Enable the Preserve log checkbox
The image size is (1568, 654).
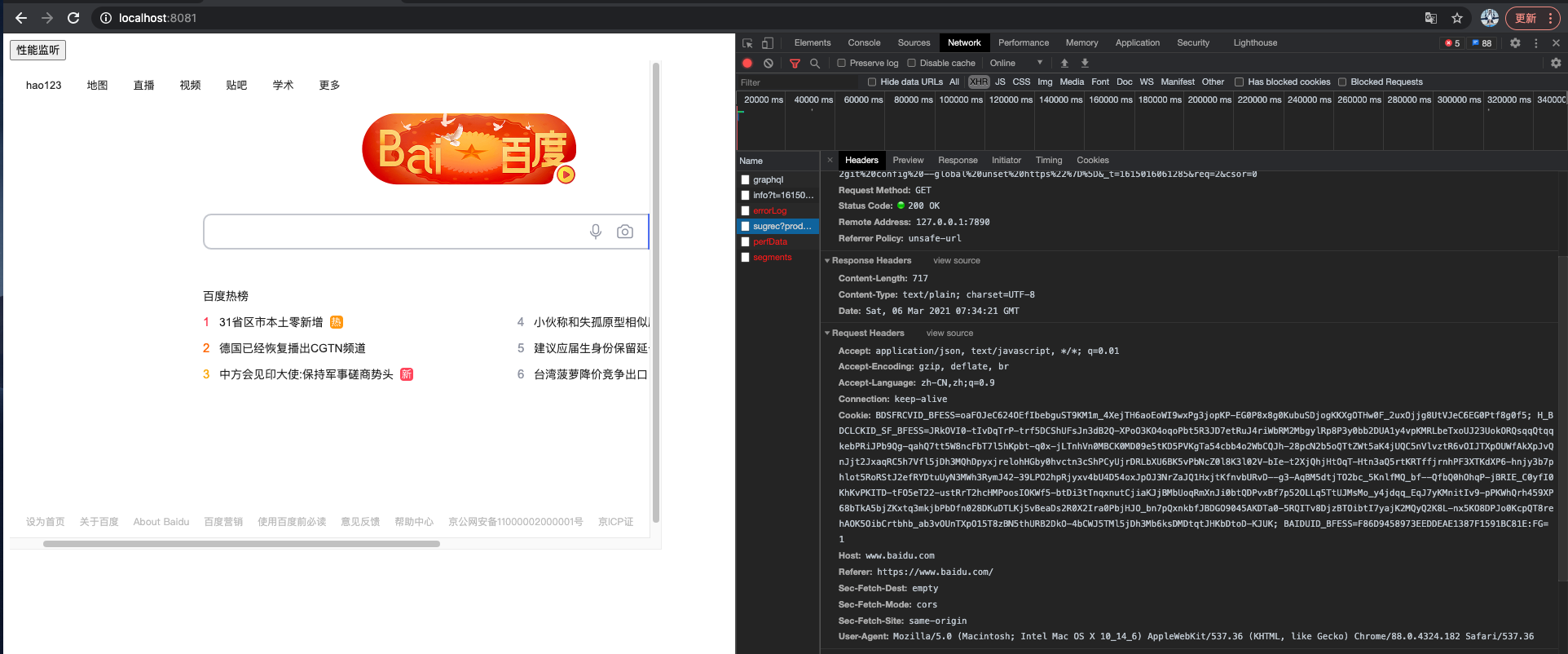coord(841,63)
